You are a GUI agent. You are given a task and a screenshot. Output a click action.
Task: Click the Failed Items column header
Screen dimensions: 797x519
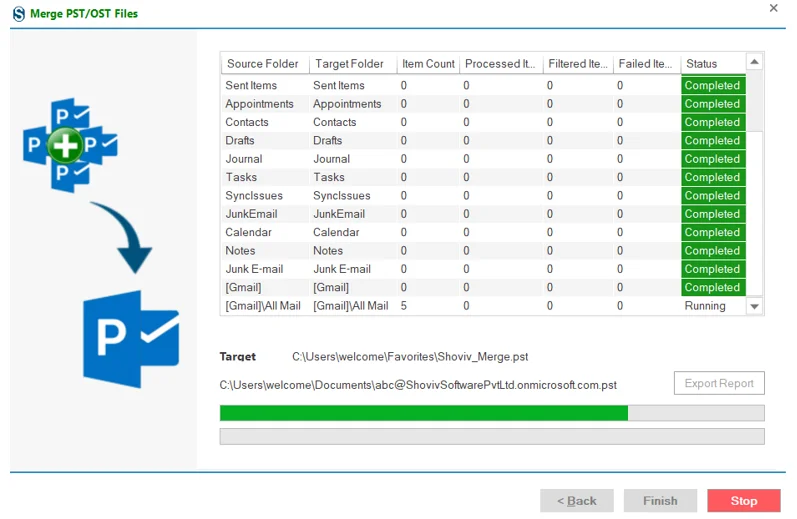click(x=647, y=64)
